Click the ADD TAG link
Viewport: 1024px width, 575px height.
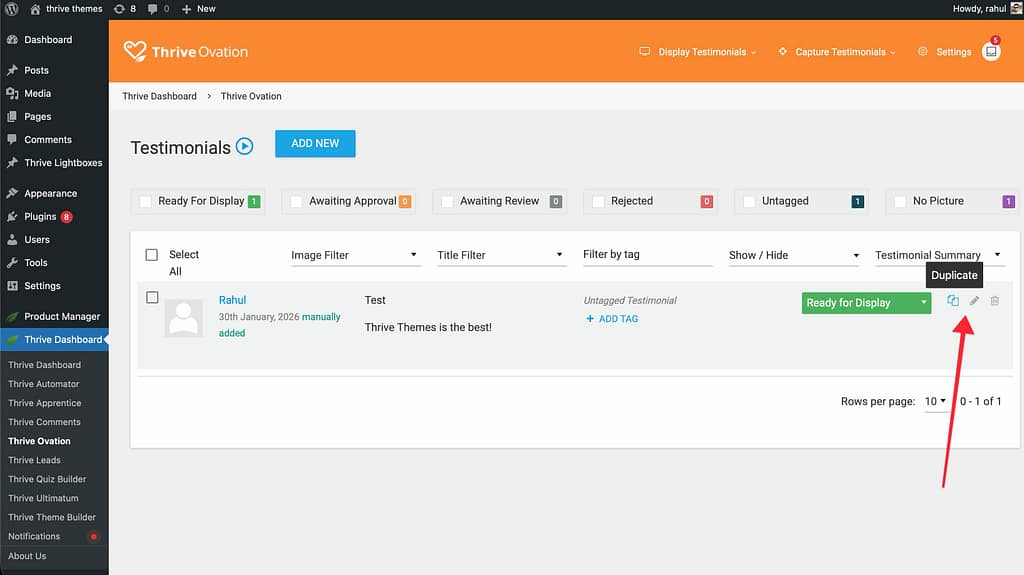coord(612,319)
